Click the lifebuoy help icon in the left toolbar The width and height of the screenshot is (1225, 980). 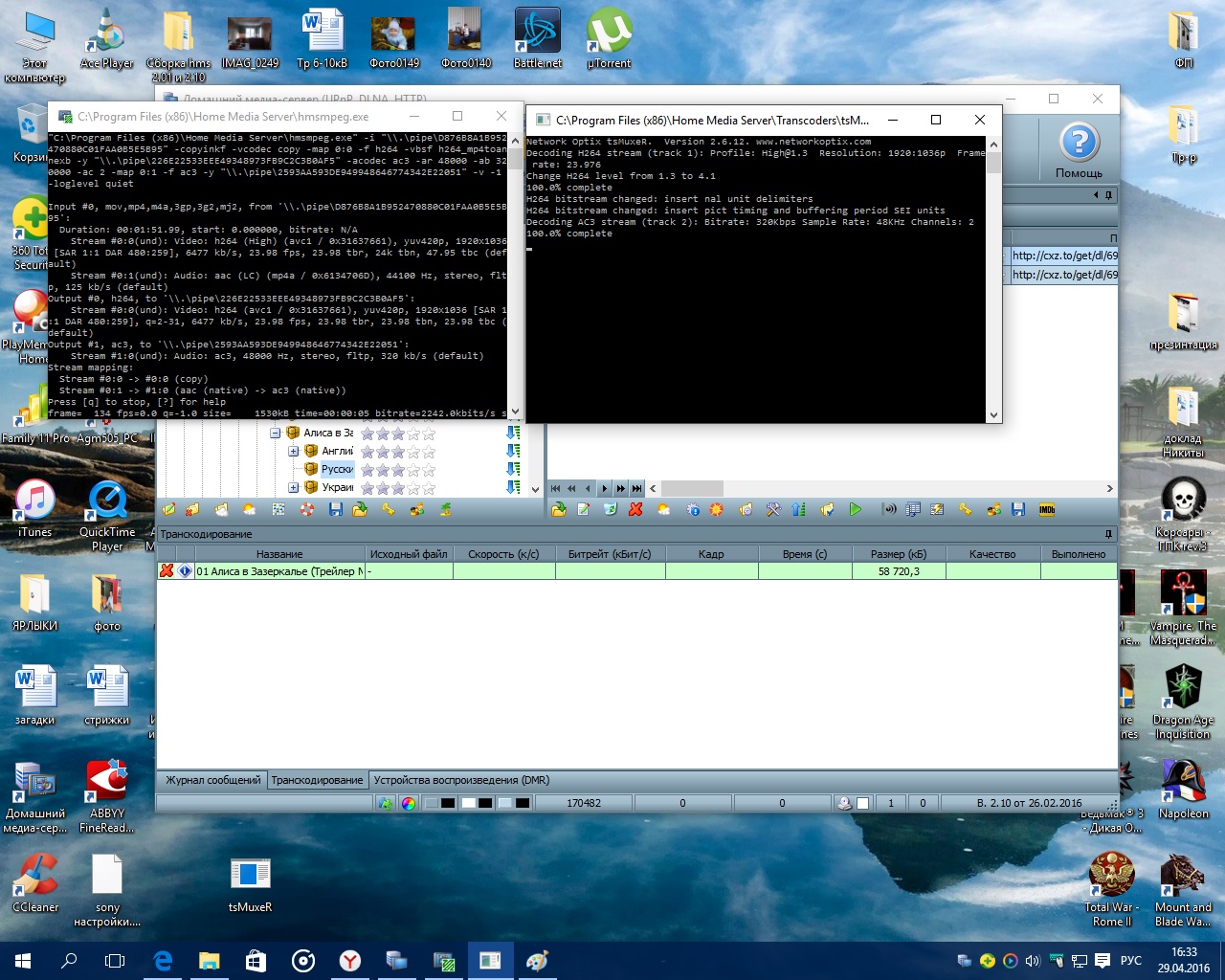[307, 510]
